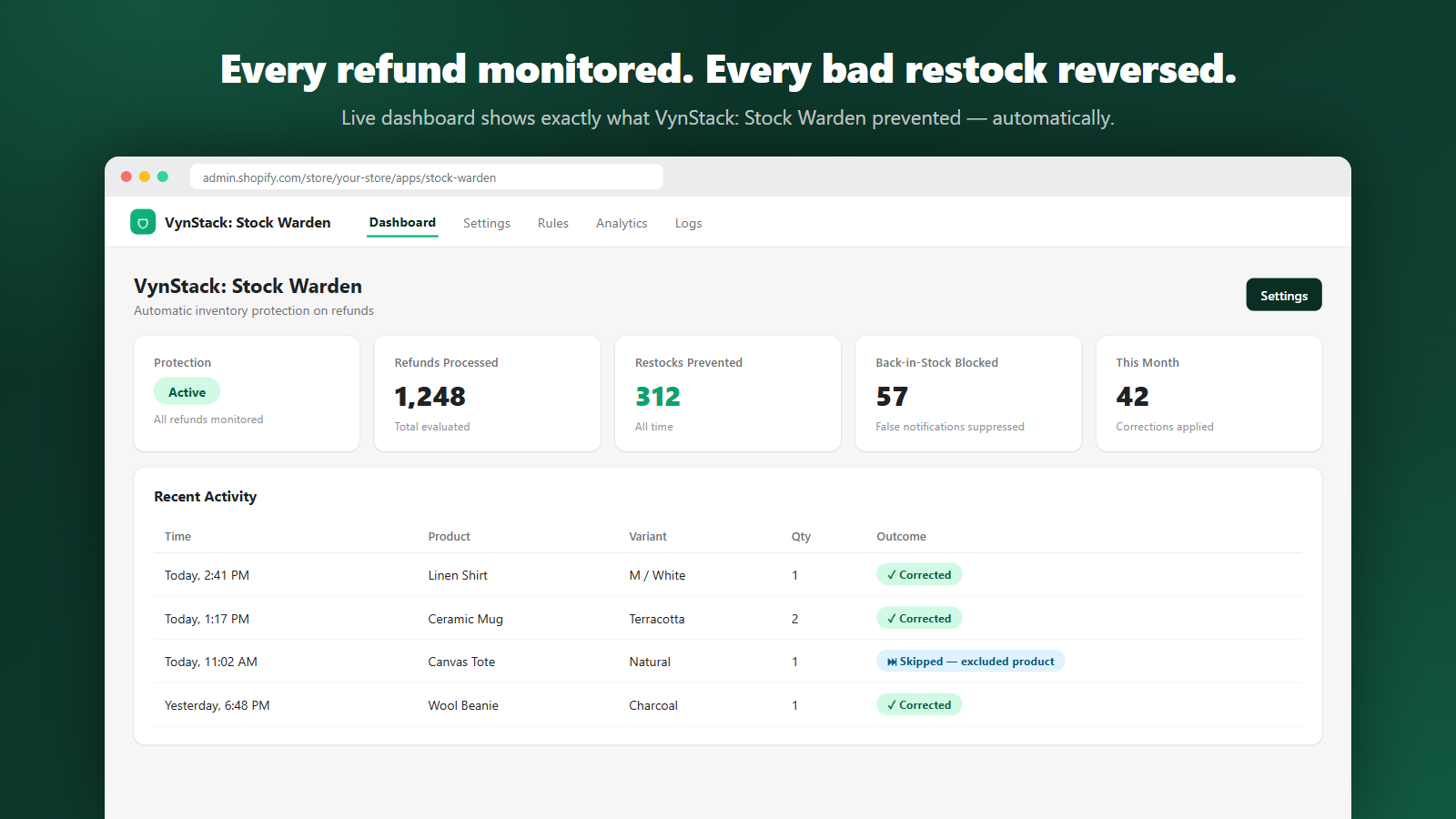Click the Time column header
1456x819 pixels.
[x=178, y=537]
